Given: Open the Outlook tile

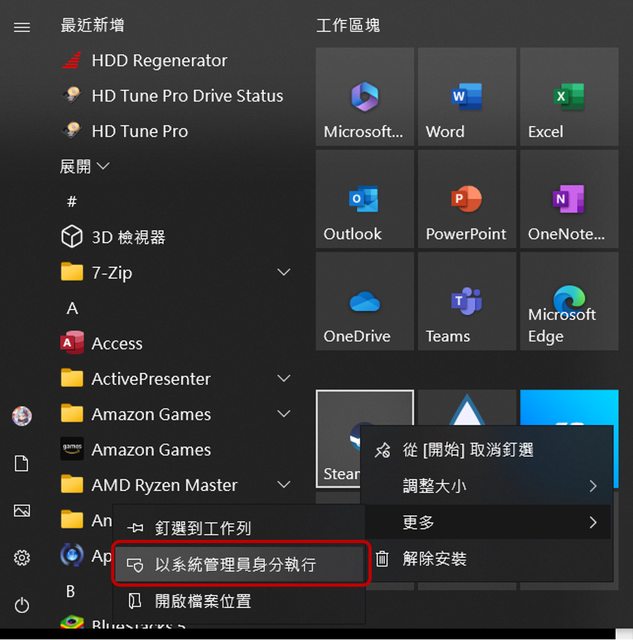Looking at the screenshot, I should 364,199.
